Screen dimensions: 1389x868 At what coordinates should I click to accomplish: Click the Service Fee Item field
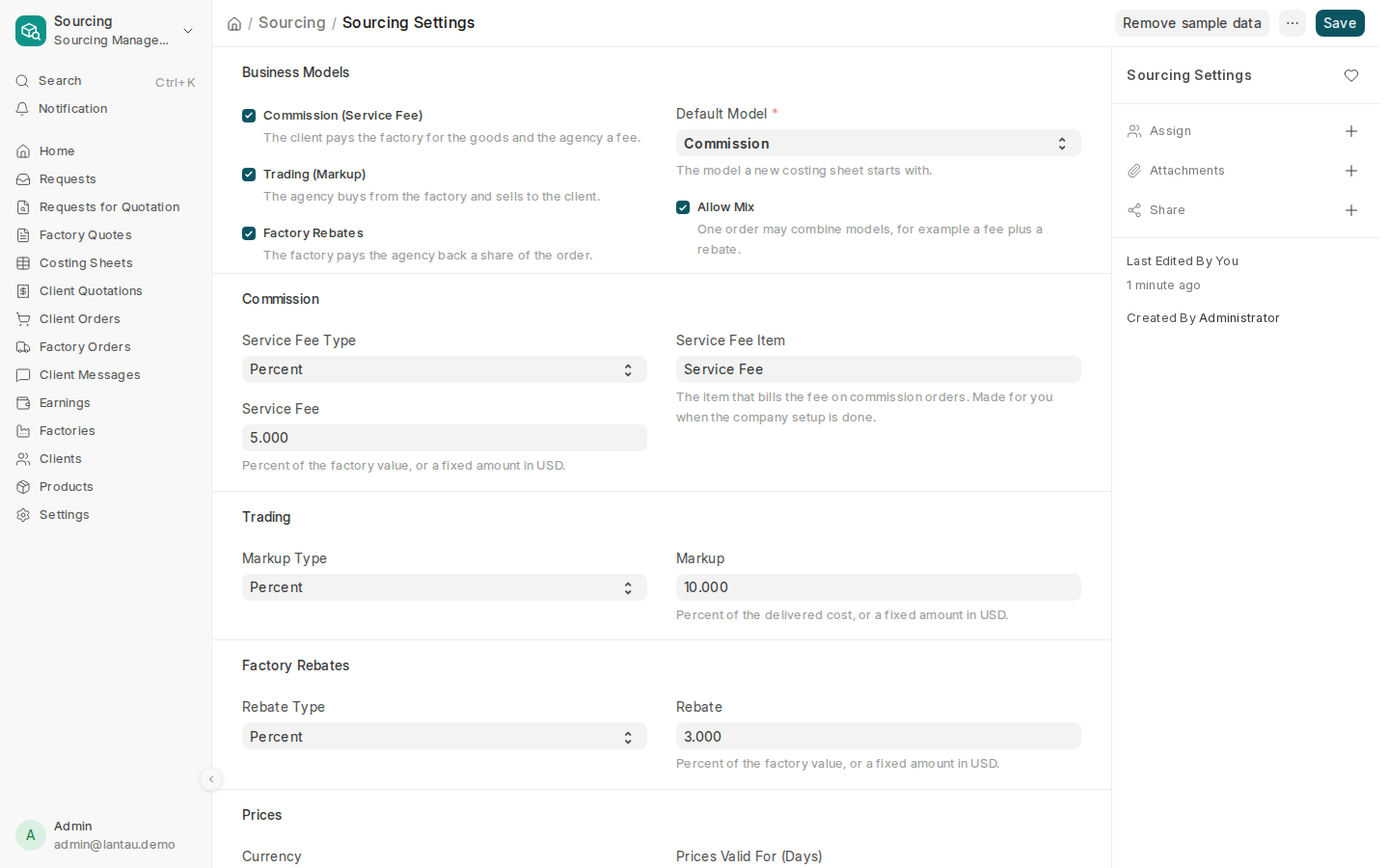(879, 369)
